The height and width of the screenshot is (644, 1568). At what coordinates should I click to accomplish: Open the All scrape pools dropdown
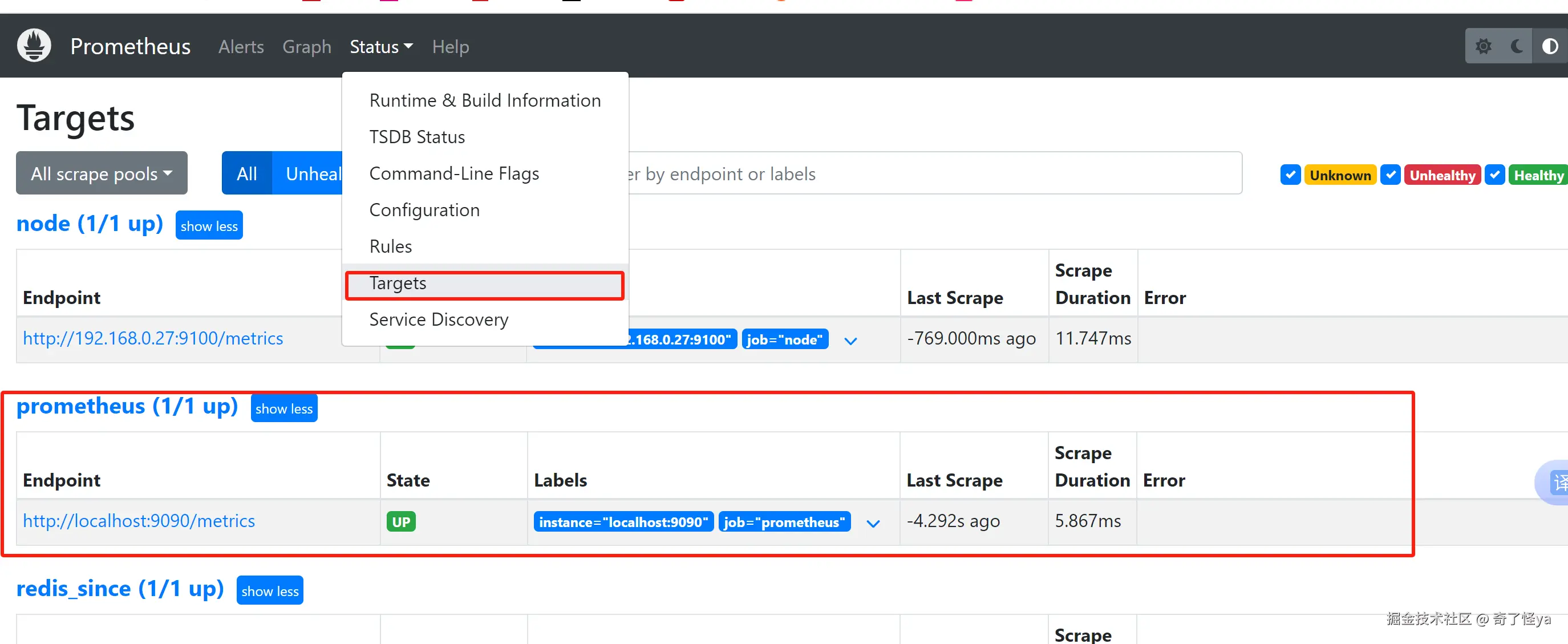click(x=102, y=173)
